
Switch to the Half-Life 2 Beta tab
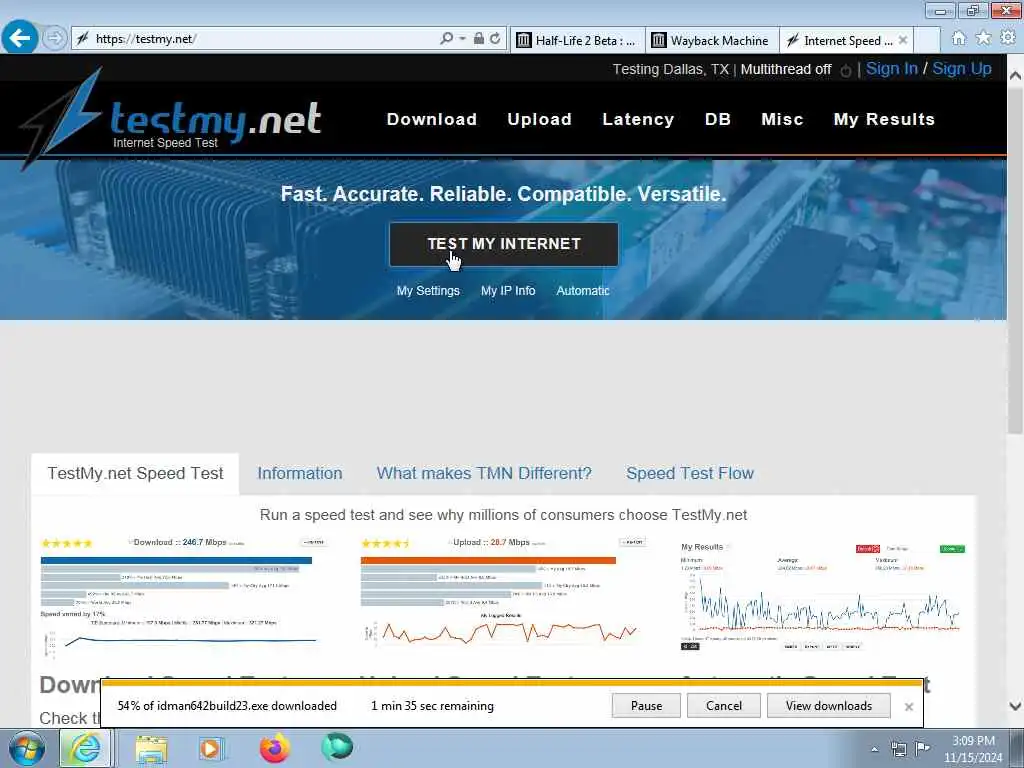[x=577, y=40]
